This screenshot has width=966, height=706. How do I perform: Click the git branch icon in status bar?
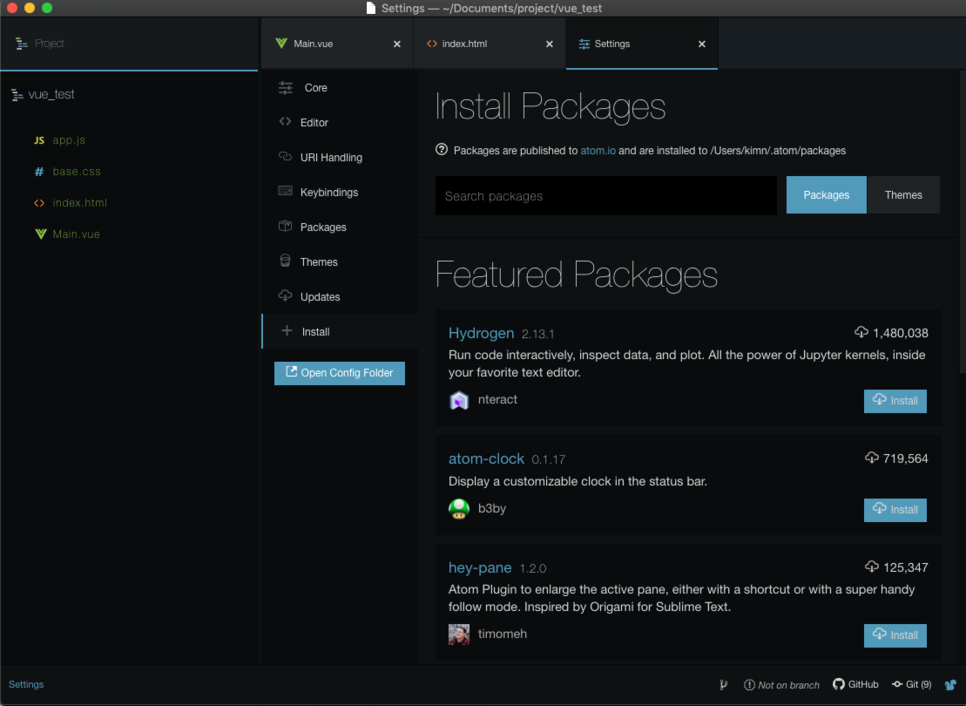pyautogui.click(x=723, y=684)
